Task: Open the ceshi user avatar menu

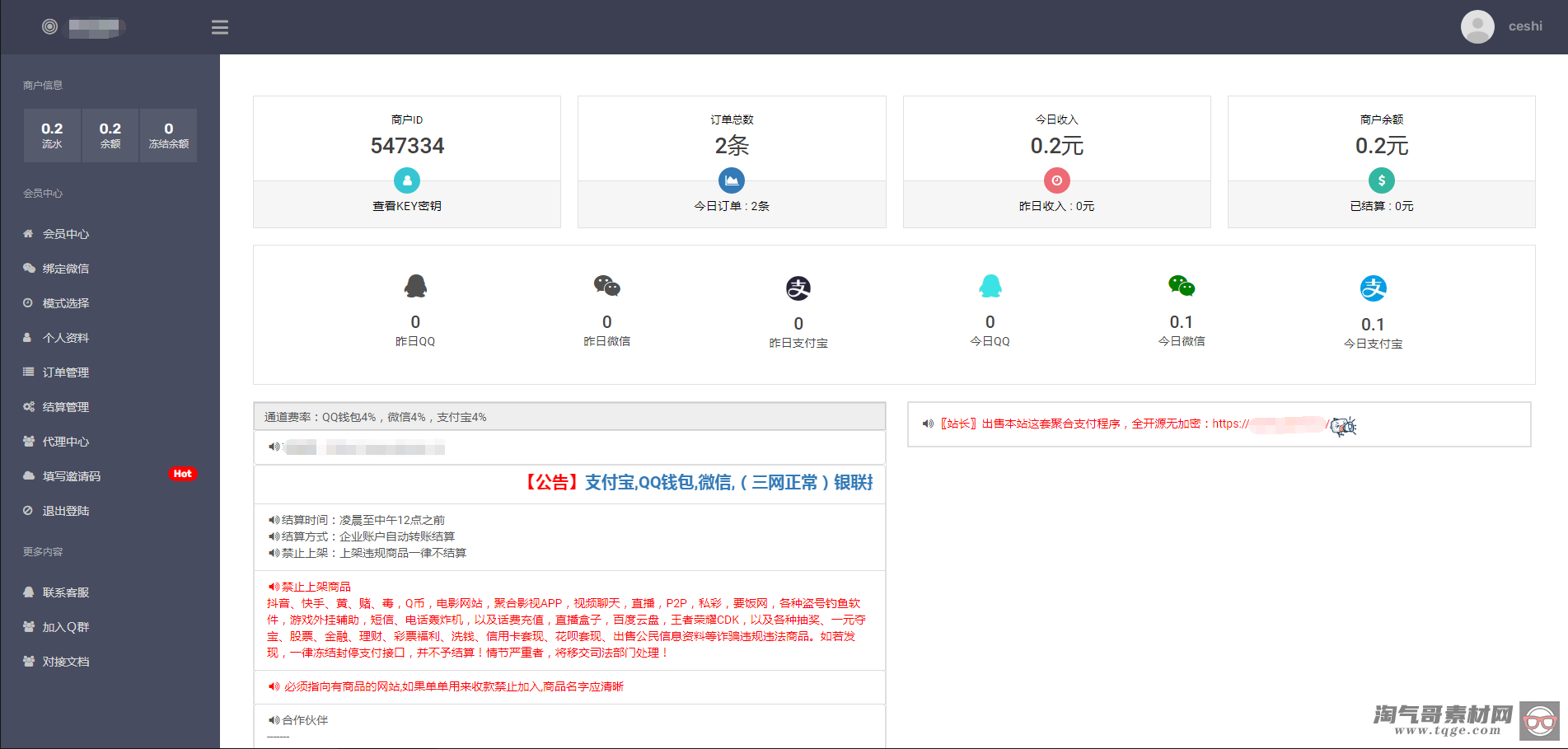Action: [1477, 26]
